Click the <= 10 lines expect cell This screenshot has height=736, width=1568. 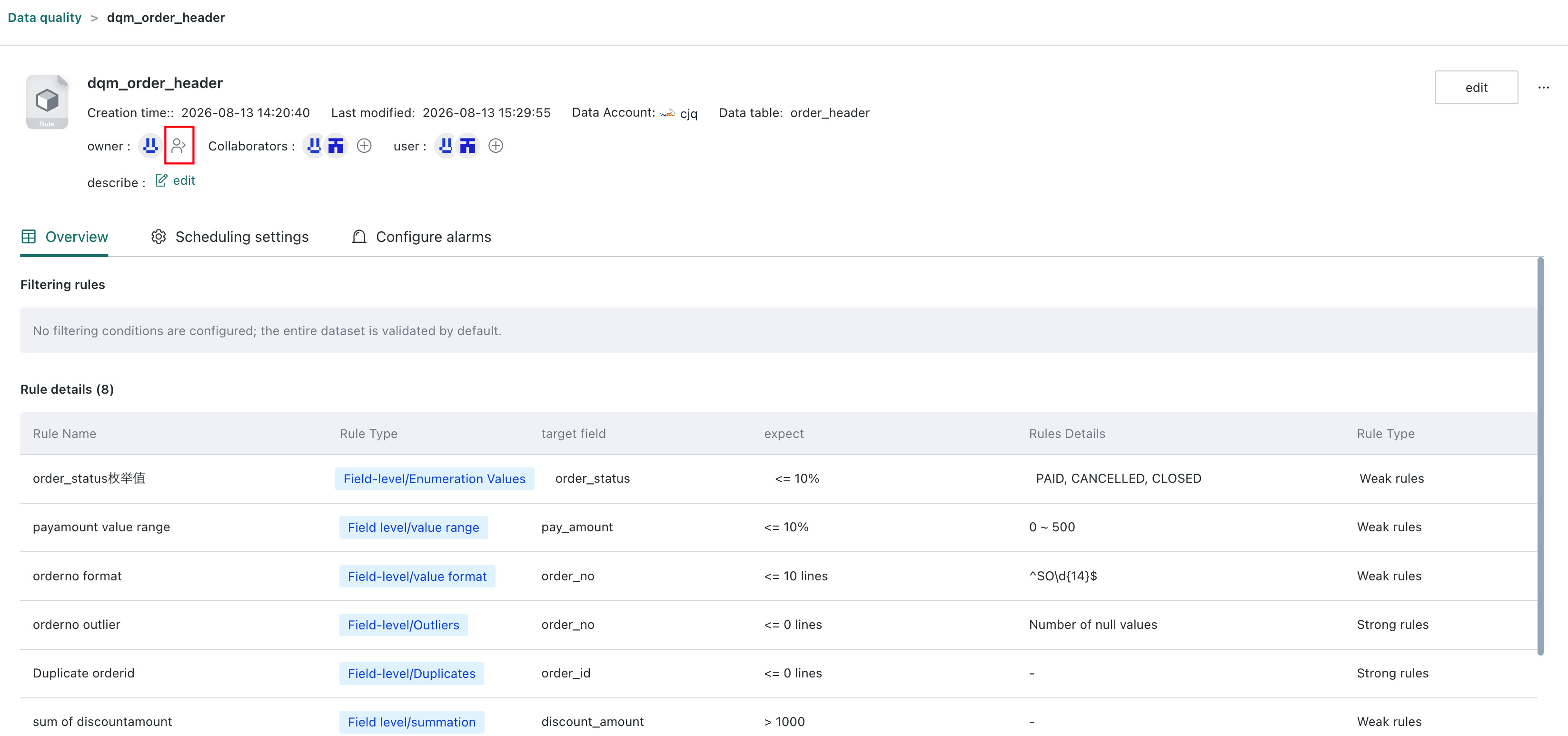[796, 576]
